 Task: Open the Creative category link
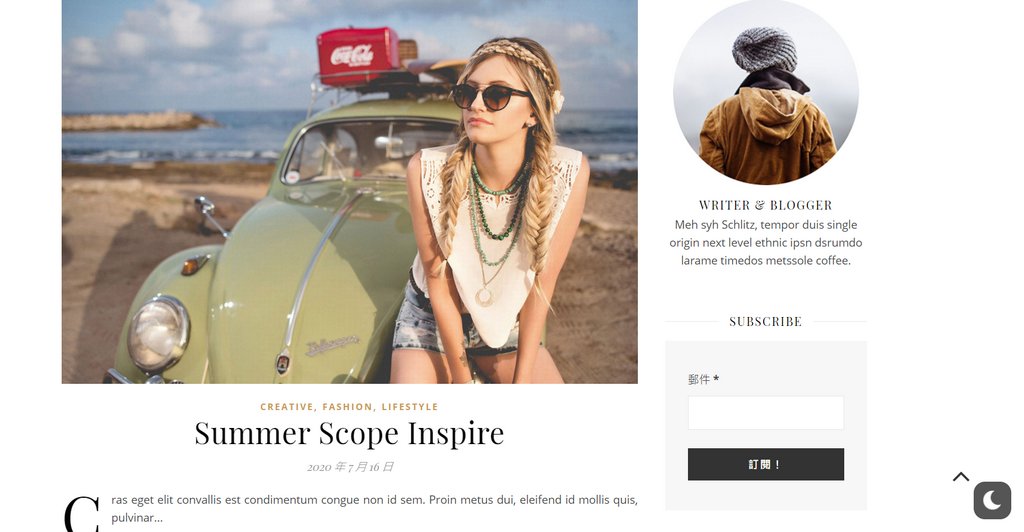287,407
